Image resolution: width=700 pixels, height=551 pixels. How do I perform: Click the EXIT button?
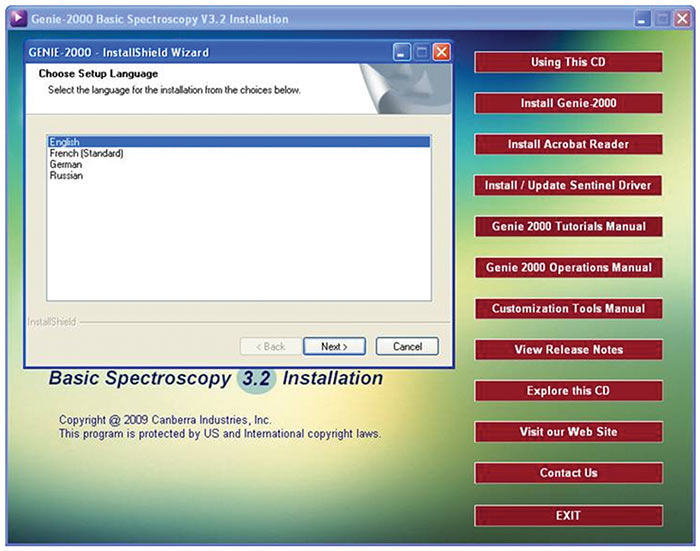point(568,516)
